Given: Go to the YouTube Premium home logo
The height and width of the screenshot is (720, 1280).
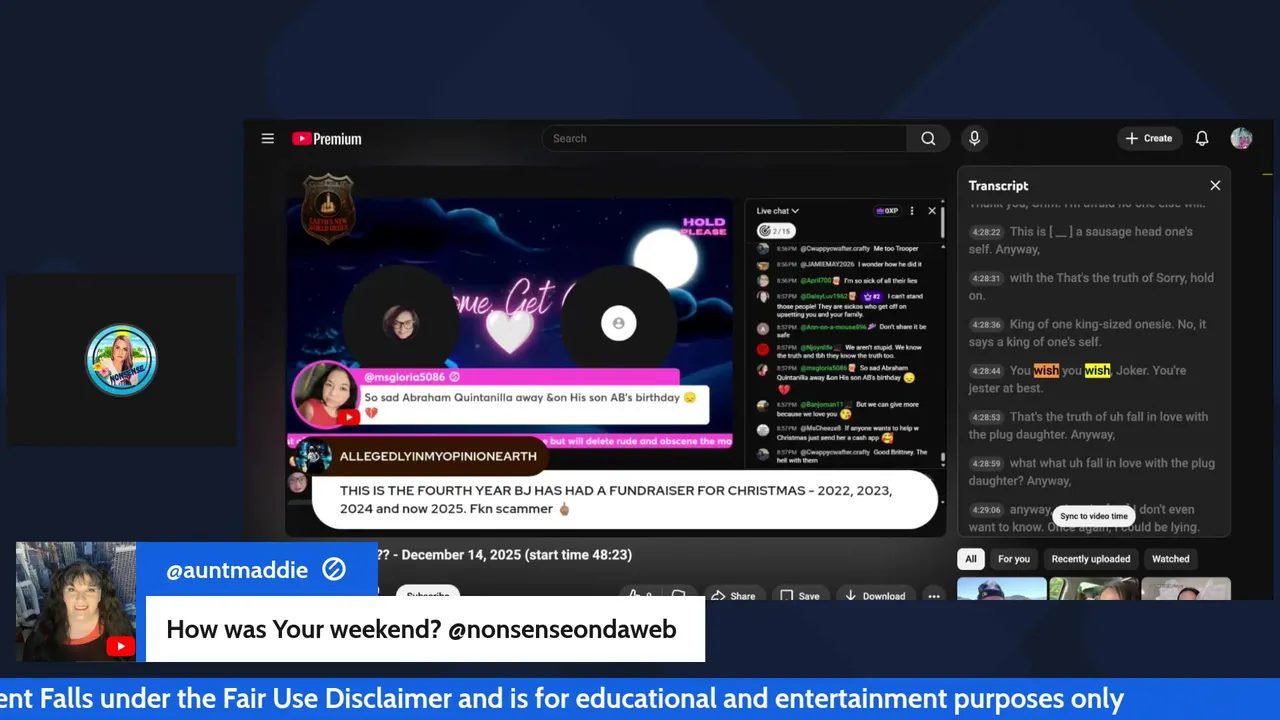Looking at the screenshot, I should point(327,139).
